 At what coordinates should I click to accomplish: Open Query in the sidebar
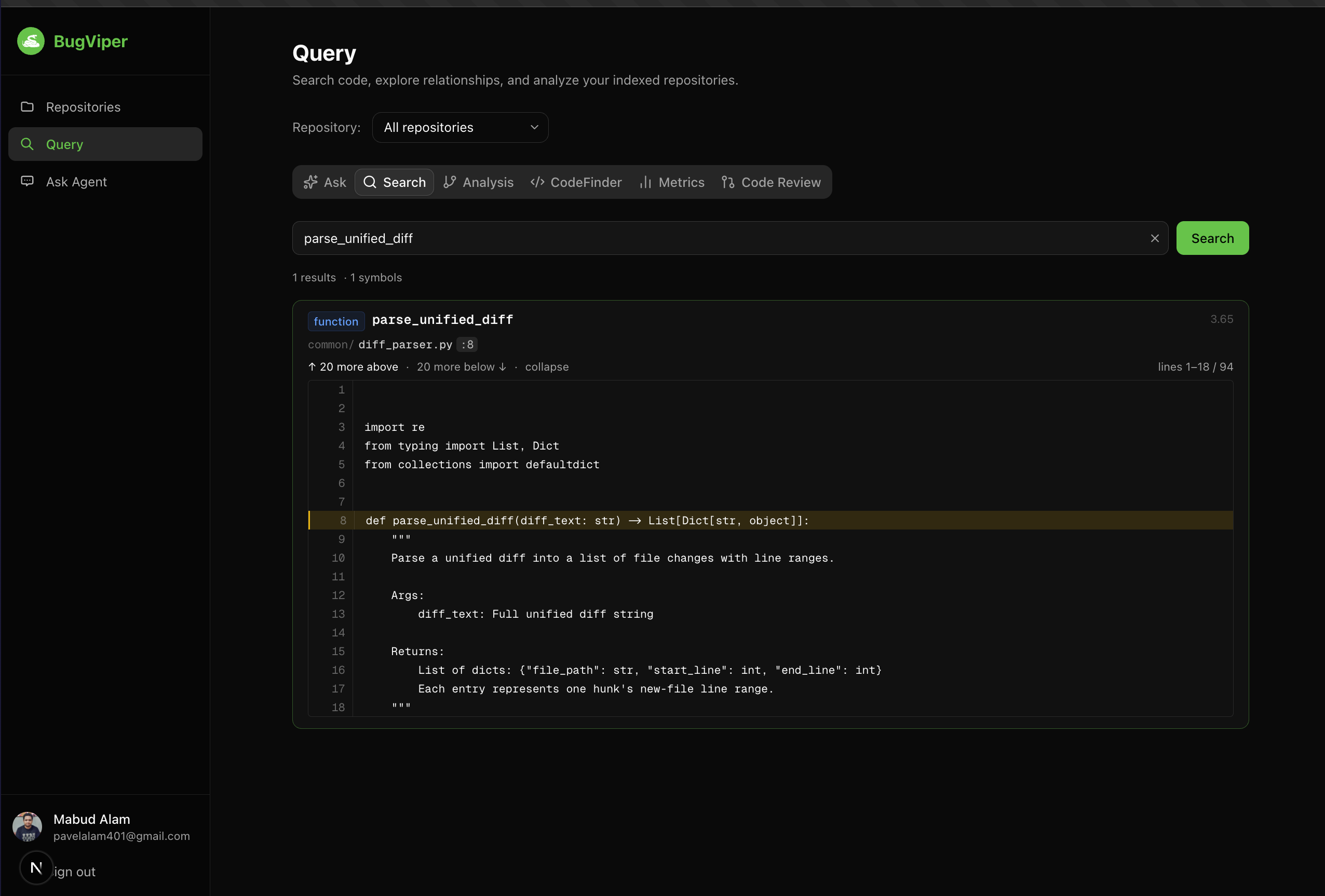point(105,144)
